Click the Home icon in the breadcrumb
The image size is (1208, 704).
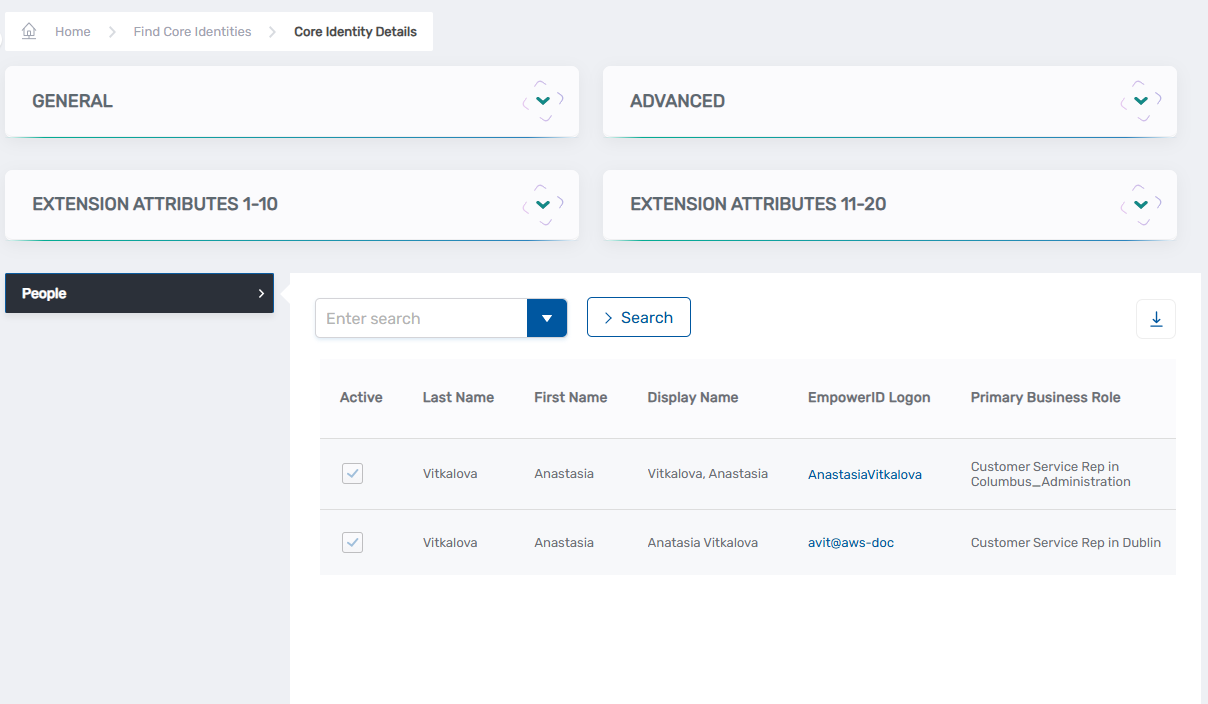tap(29, 31)
